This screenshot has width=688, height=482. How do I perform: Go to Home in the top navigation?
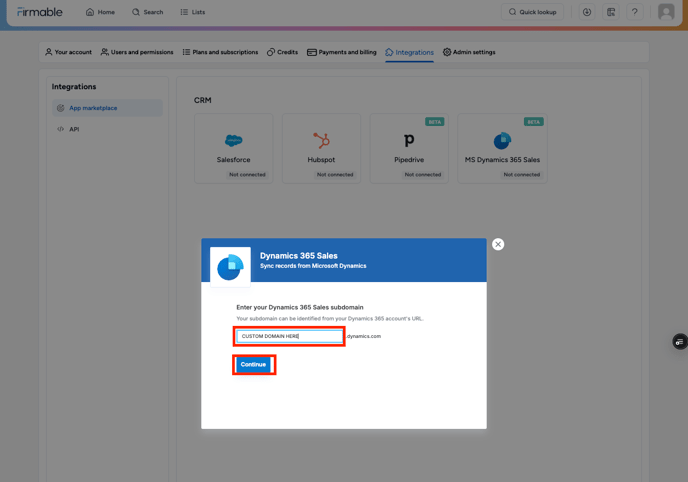(x=100, y=12)
